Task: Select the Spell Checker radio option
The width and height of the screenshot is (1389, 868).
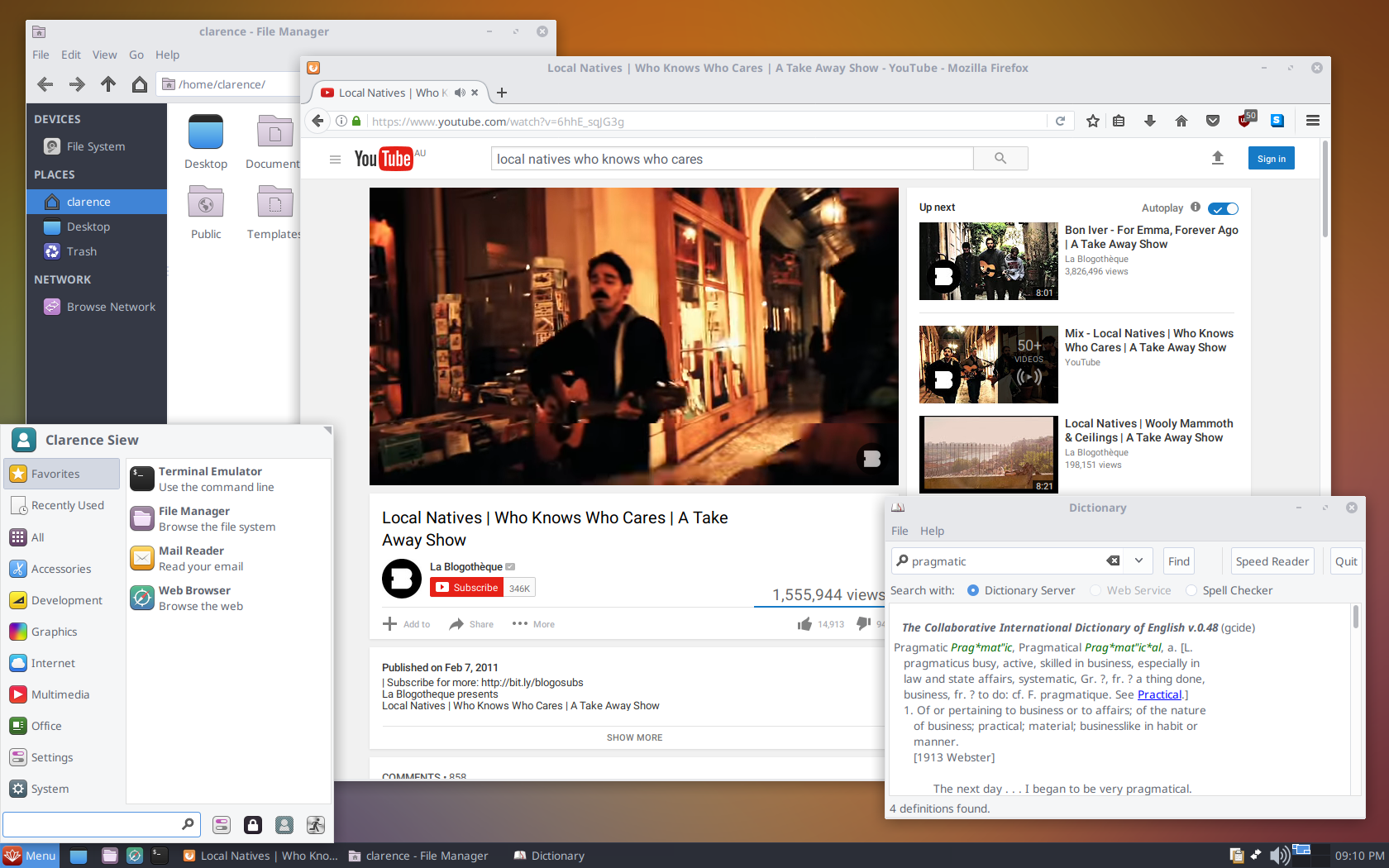Action: pyautogui.click(x=1191, y=590)
